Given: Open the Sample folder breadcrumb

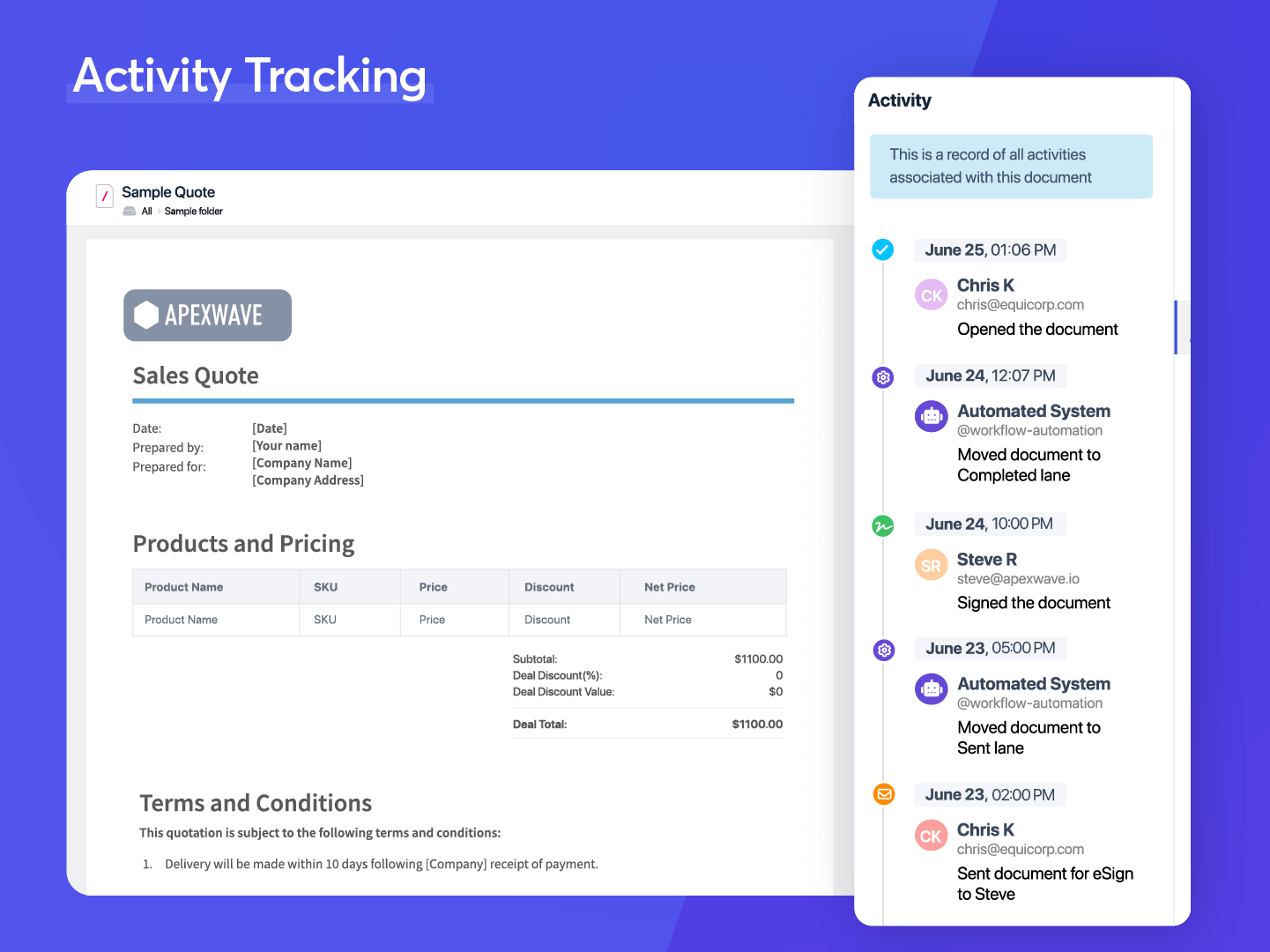Looking at the screenshot, I should pos(194,212).
